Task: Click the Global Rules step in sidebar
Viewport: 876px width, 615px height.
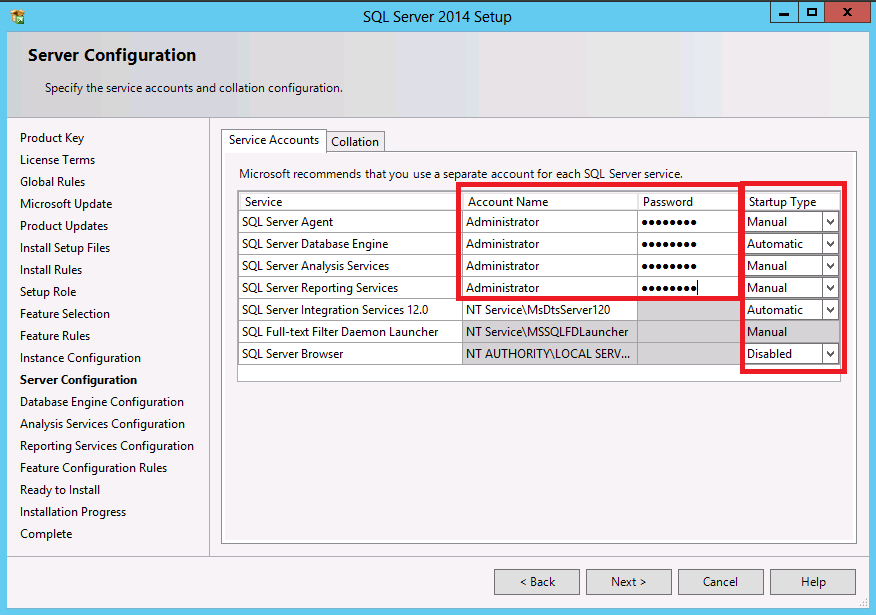Action: coord(53,182)
